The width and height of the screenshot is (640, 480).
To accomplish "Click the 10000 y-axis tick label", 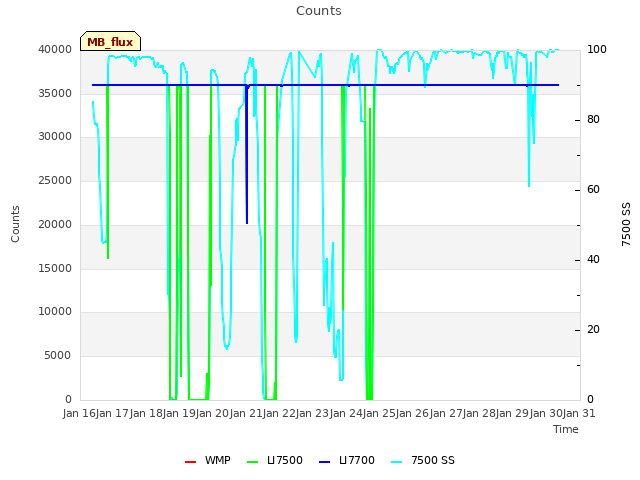I will pyautogui.click(x=55, y=312).
